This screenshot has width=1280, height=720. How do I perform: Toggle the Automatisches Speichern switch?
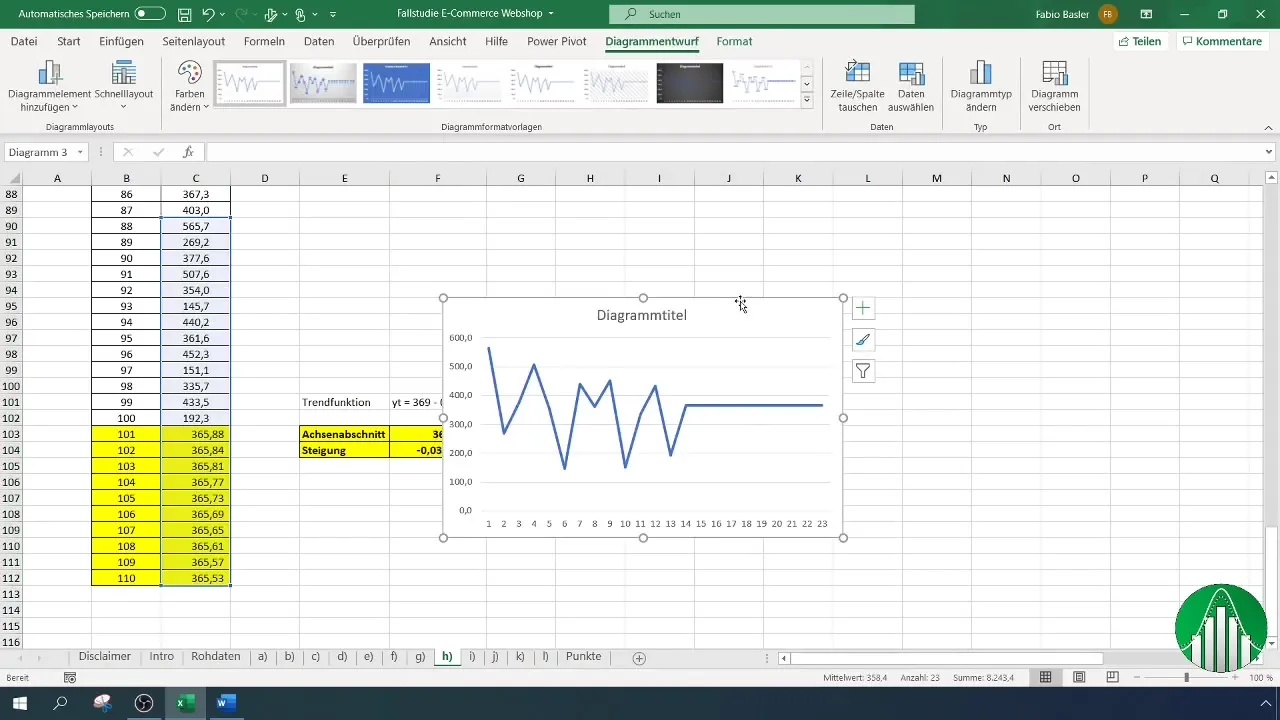(x=150, y=14)
